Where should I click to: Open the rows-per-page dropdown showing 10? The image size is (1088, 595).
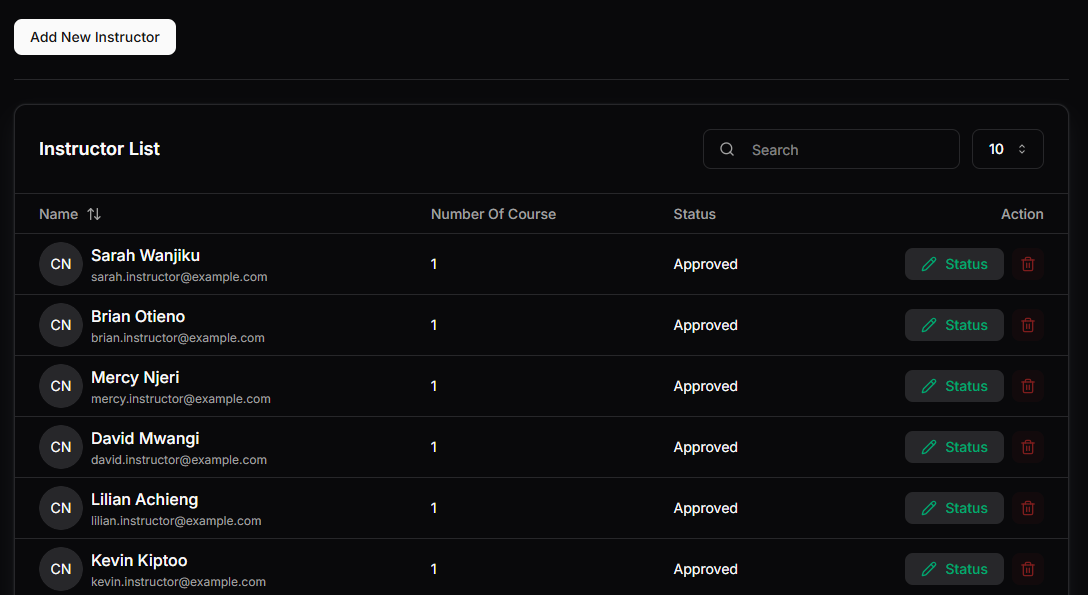point(1007,149)
